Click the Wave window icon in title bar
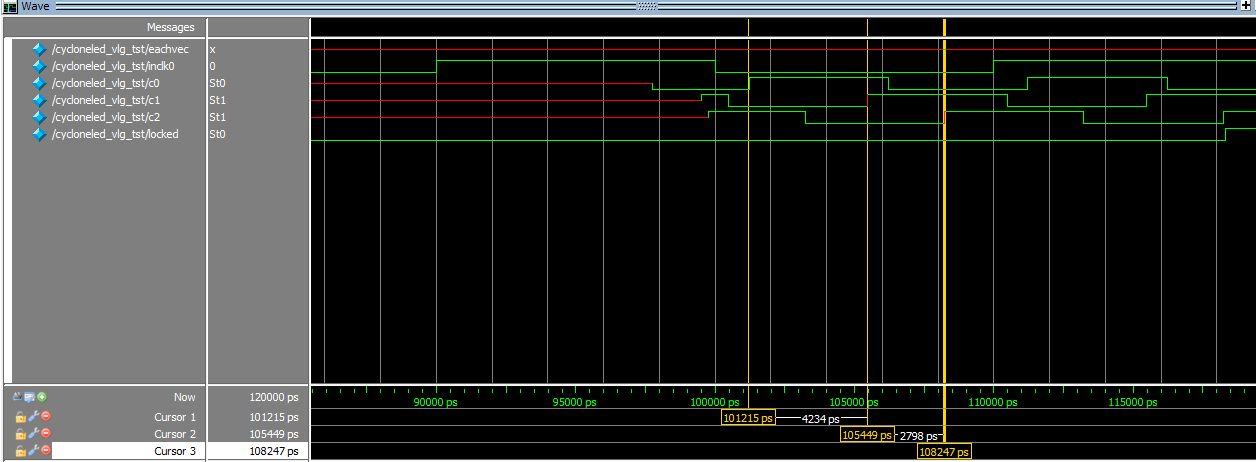Screen dimensions: 1256x462 pos(10,6)
